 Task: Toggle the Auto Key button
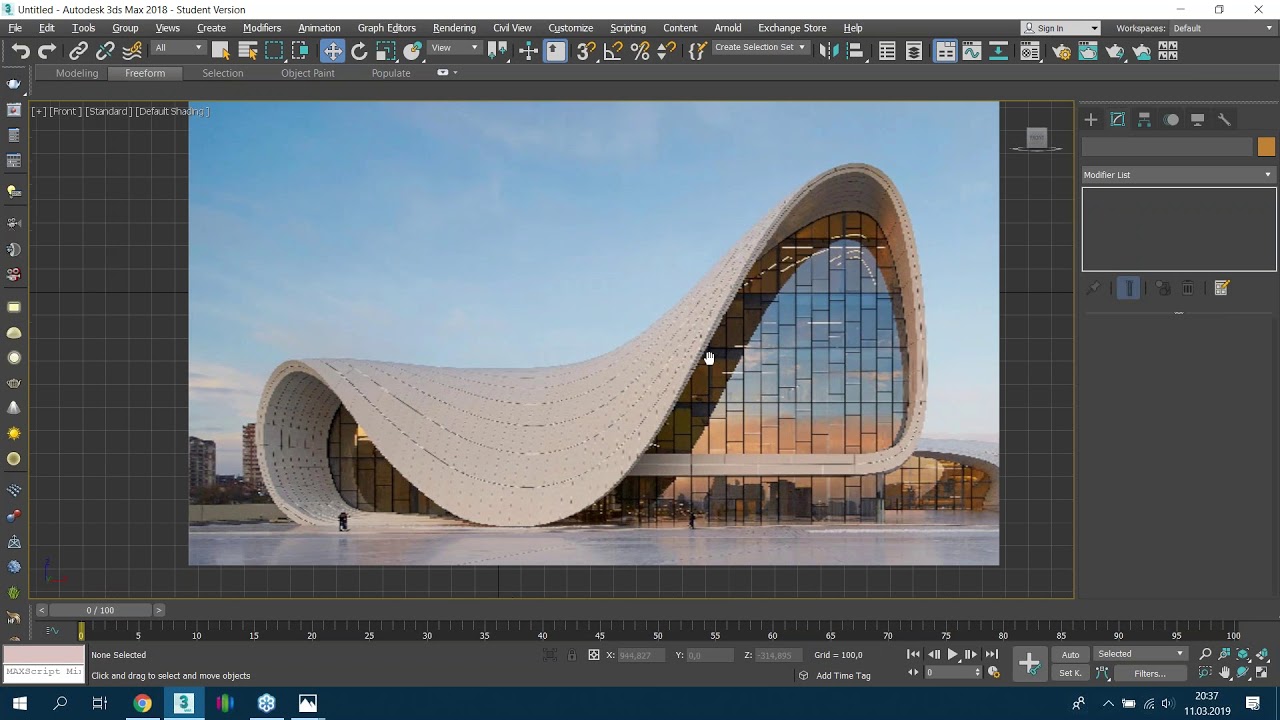point(1071,655)
